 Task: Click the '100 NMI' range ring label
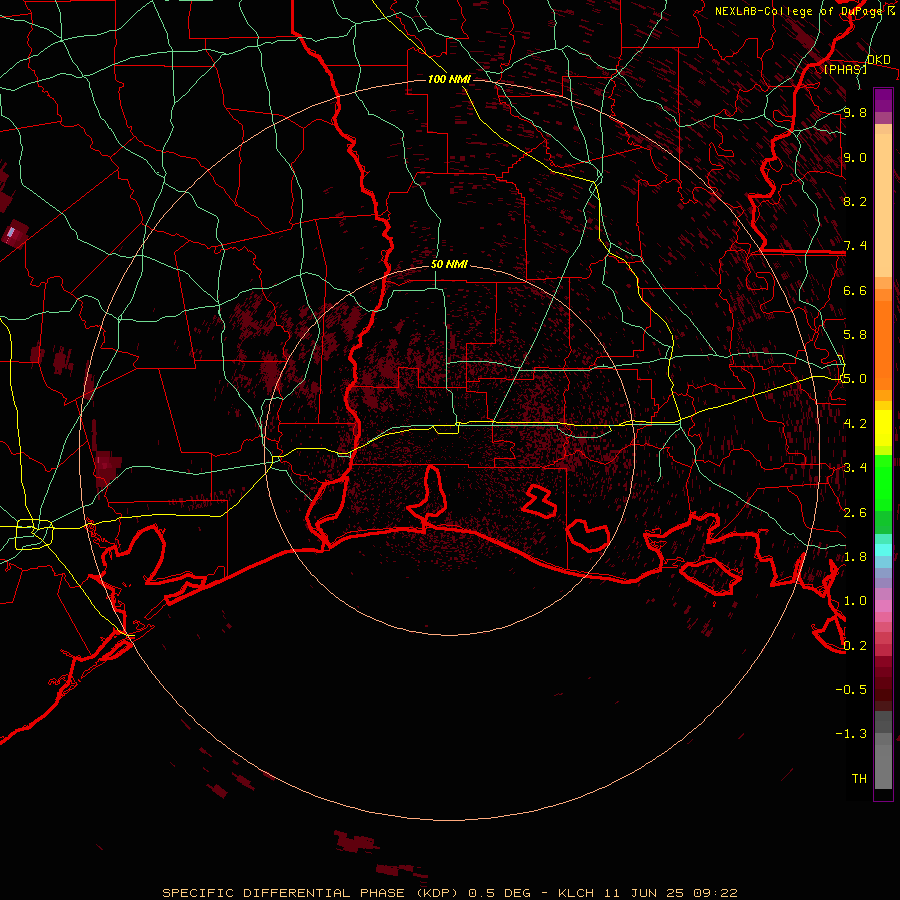(x=449, y=79)
